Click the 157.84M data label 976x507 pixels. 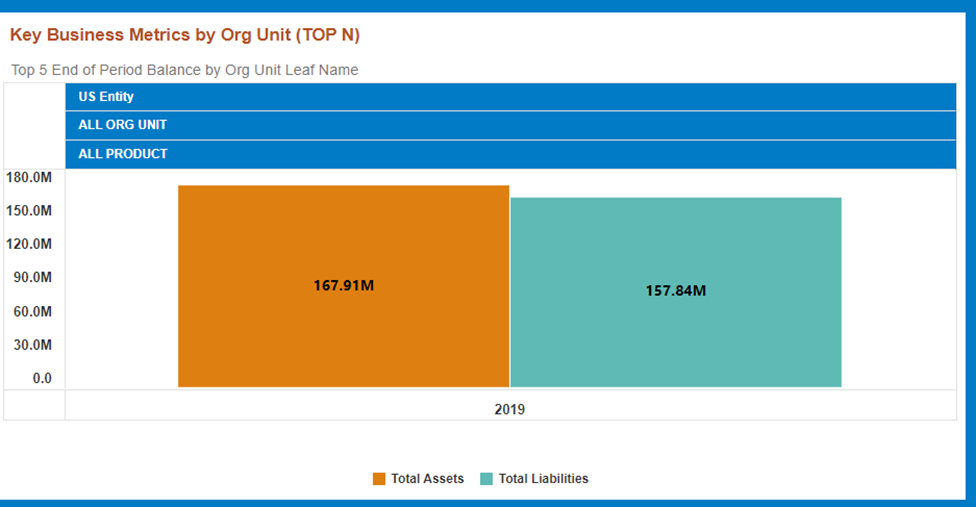click(x=676, y=291)
